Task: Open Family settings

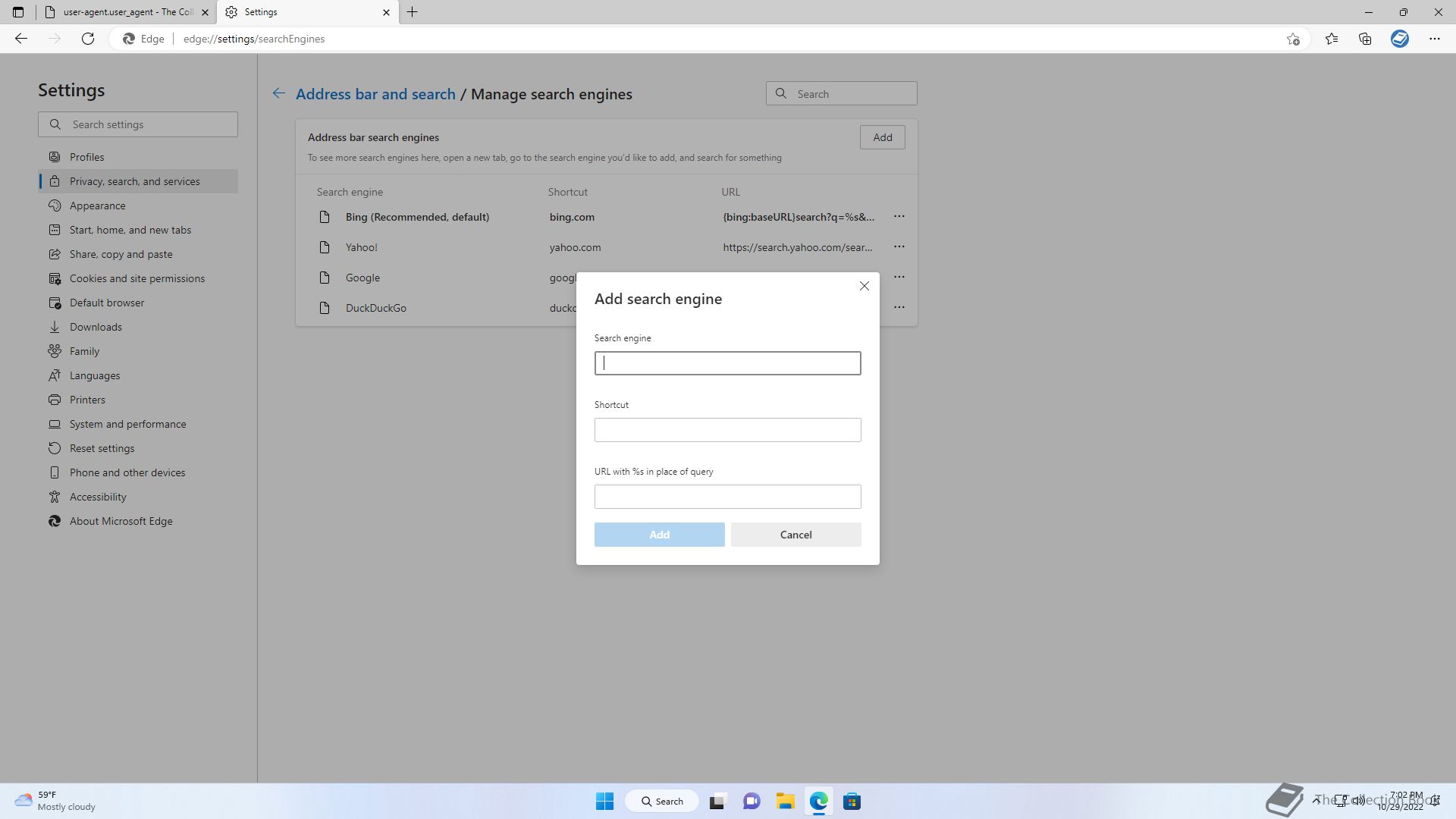Action: pos(138,351)
